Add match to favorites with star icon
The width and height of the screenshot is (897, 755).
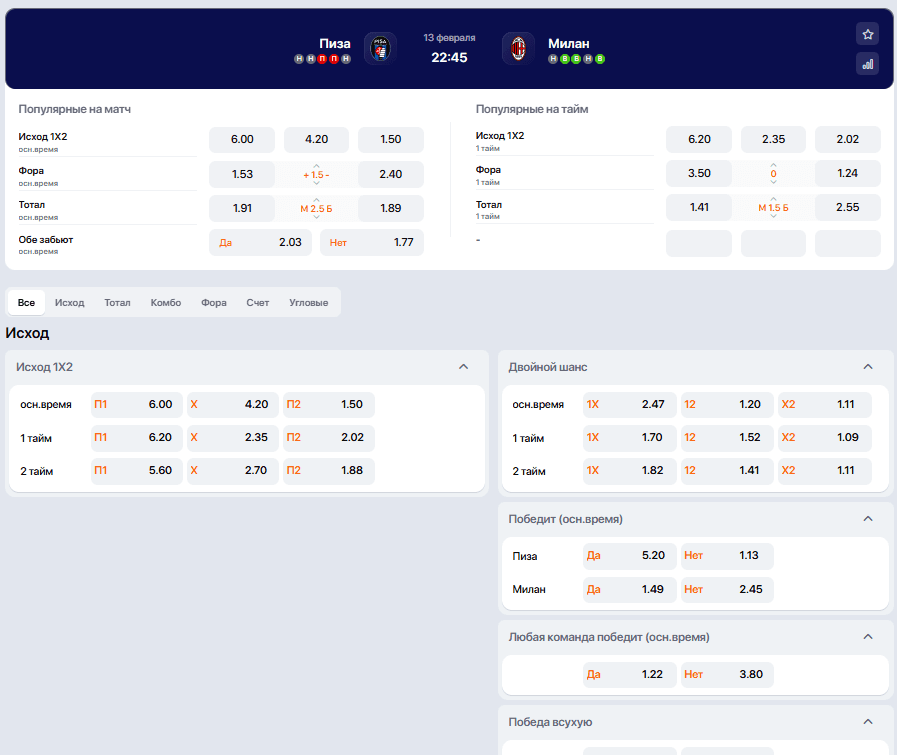click(x=867, y=34)
